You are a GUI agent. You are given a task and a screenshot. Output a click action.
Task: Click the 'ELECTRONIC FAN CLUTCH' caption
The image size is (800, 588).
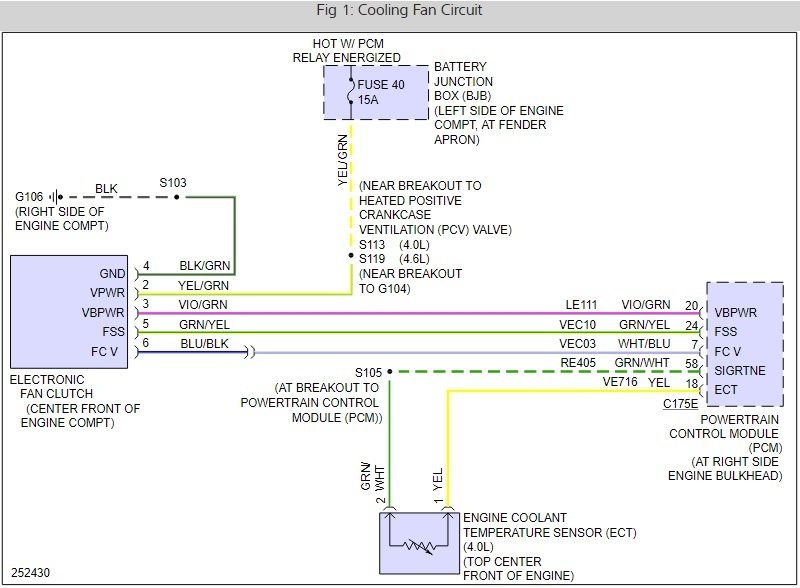(x=52, y=387)
